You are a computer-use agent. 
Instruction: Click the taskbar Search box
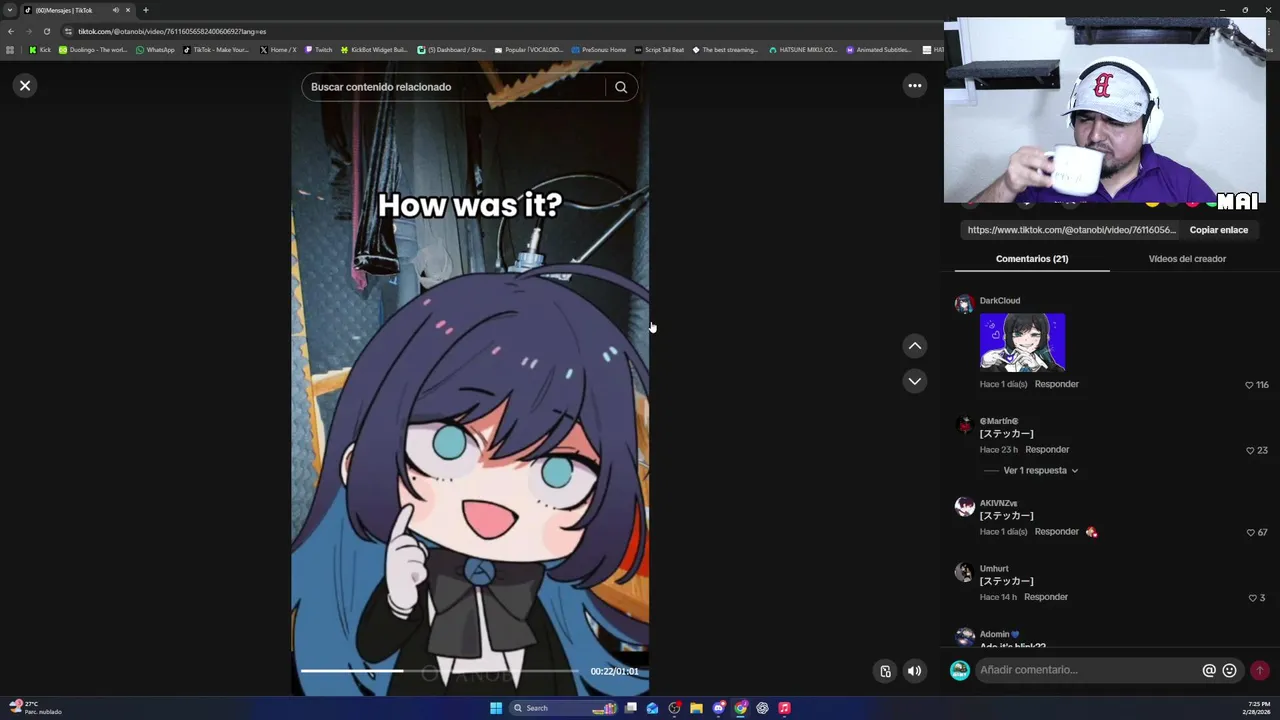point(562,708)
